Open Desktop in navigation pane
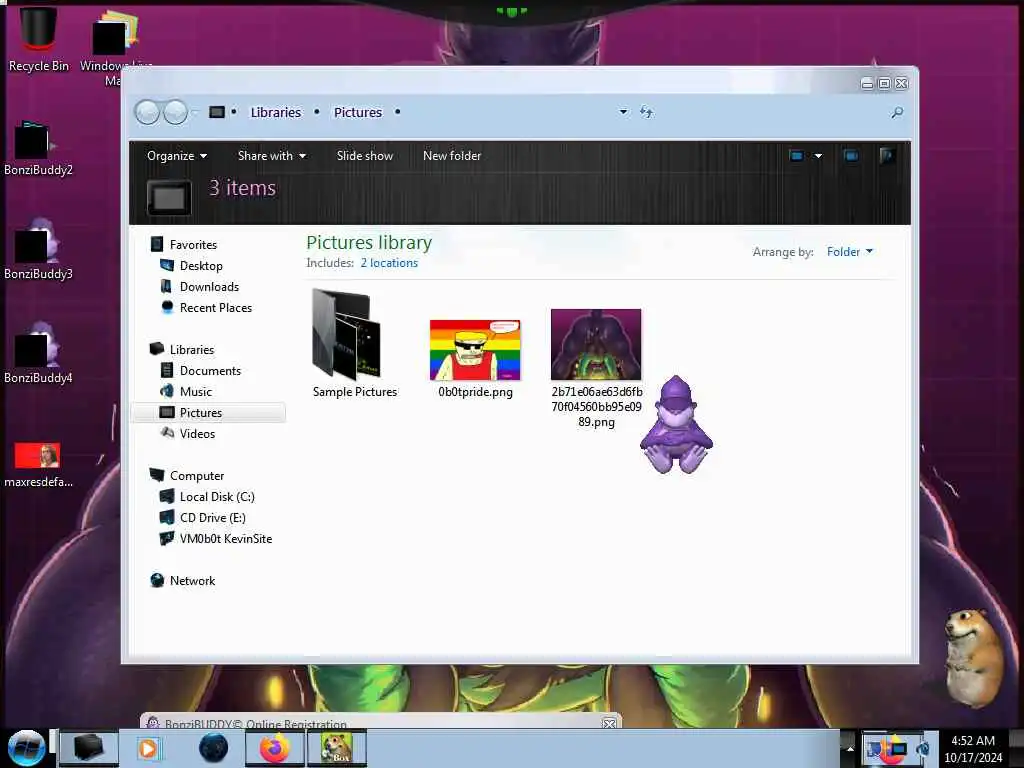Viewport: 1024px width, 768px height. [201, 265]
